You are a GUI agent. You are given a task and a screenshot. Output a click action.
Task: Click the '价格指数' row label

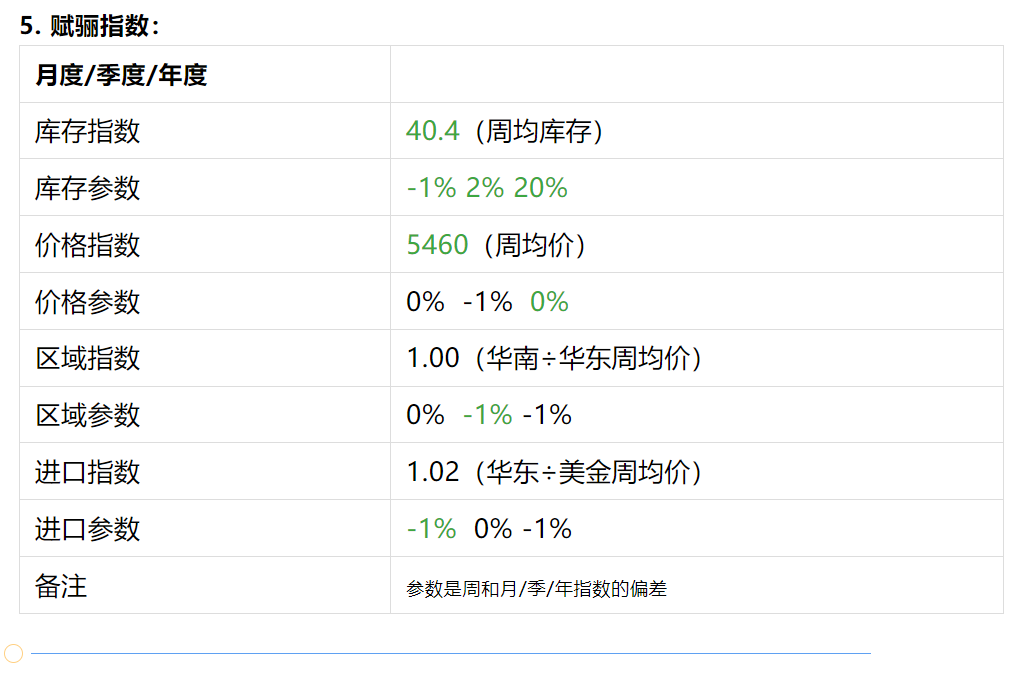pyautogui.click(x=88, y=245)
